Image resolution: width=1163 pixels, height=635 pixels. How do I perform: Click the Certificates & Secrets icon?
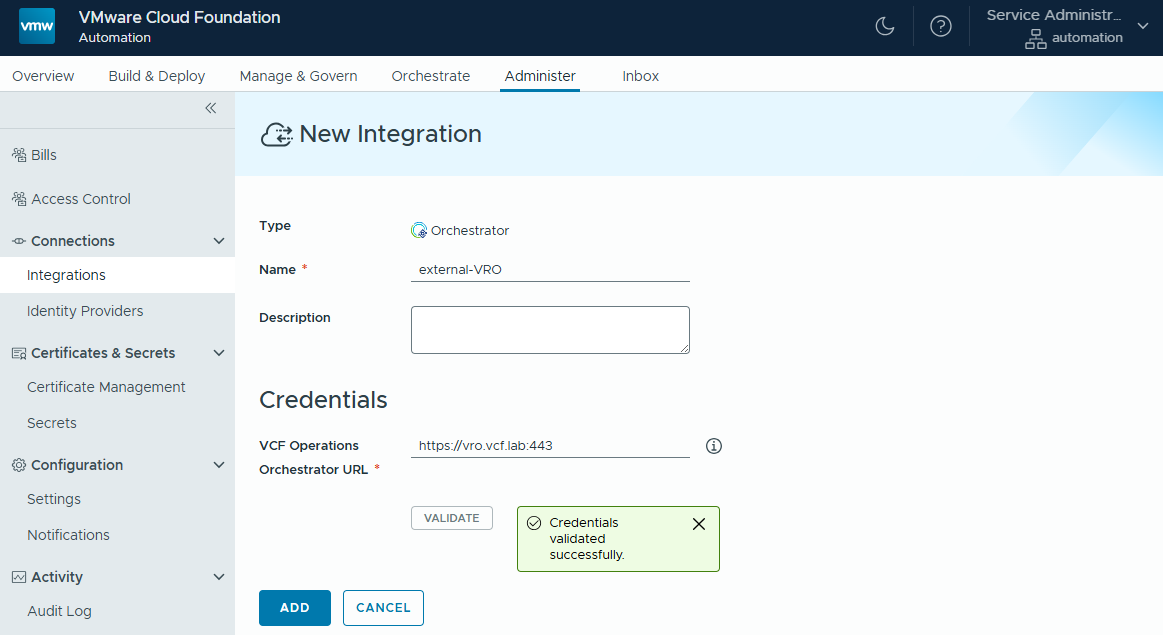tap(19, 353)
